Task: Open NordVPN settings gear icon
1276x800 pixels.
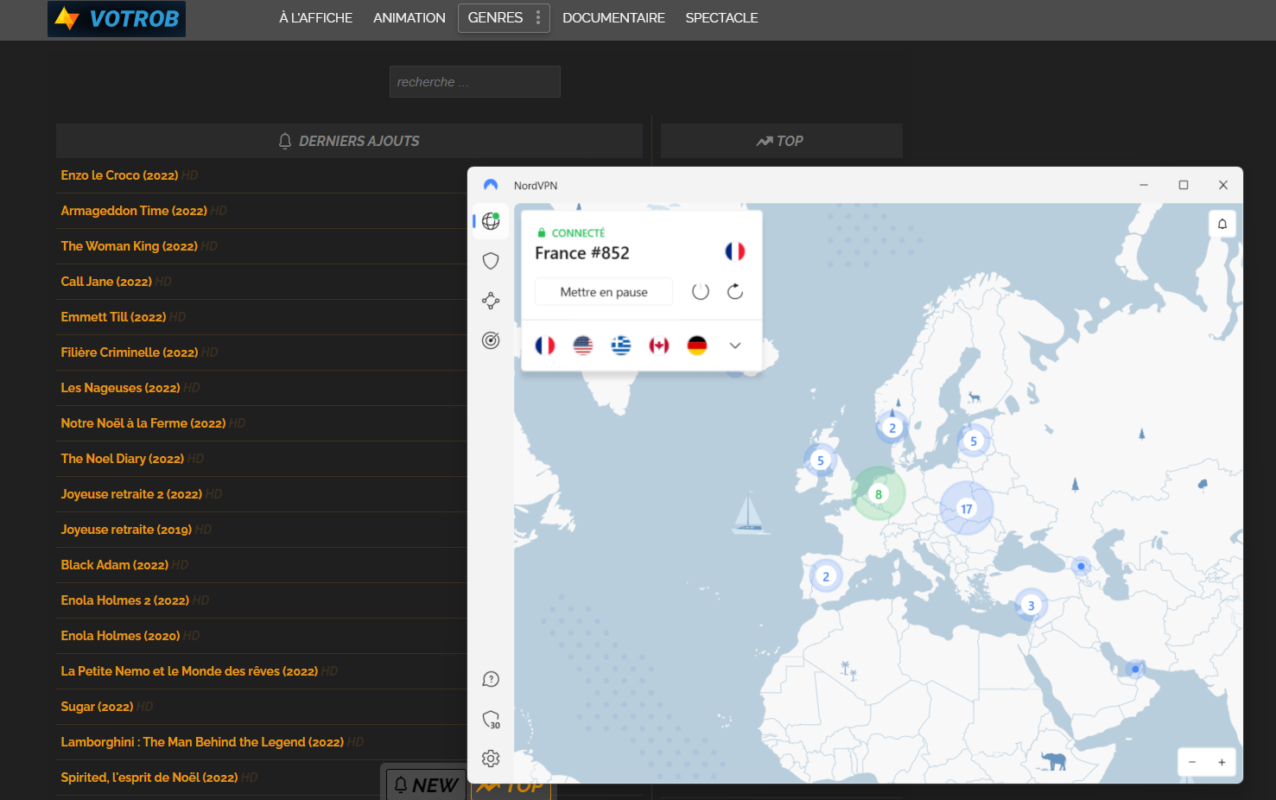Action: [490, 758]
